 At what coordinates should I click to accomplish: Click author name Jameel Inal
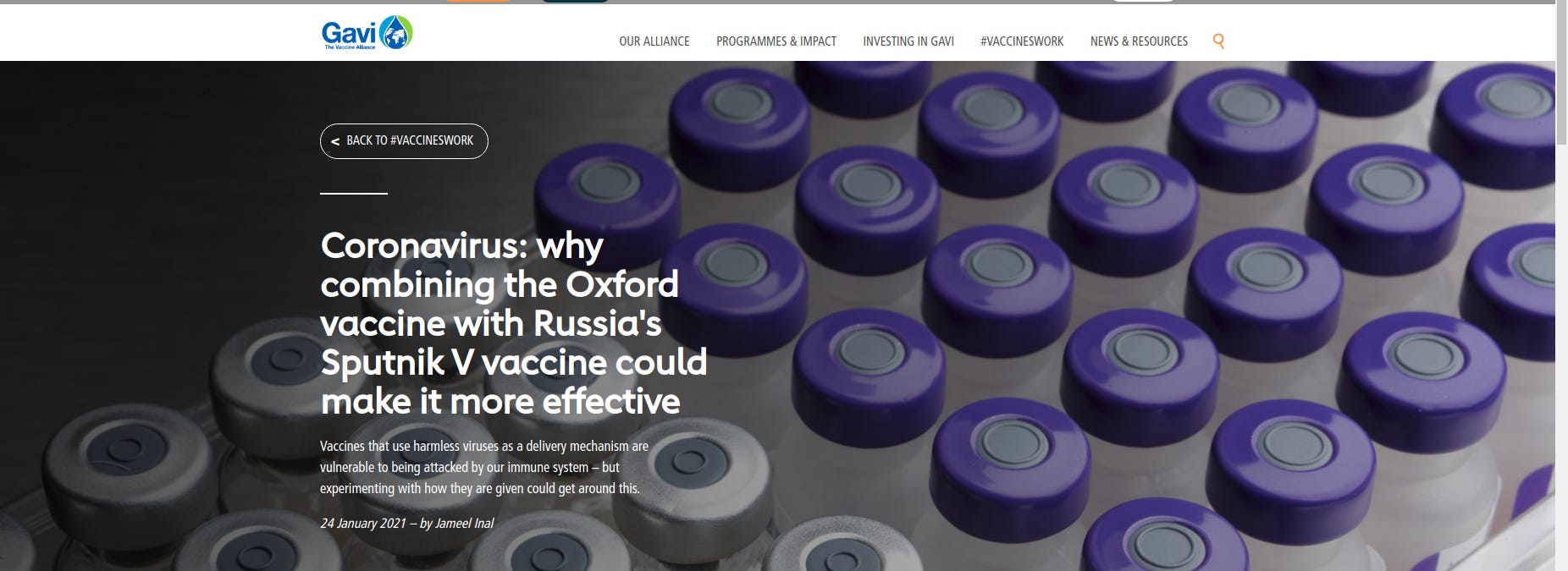pos(464,523)
